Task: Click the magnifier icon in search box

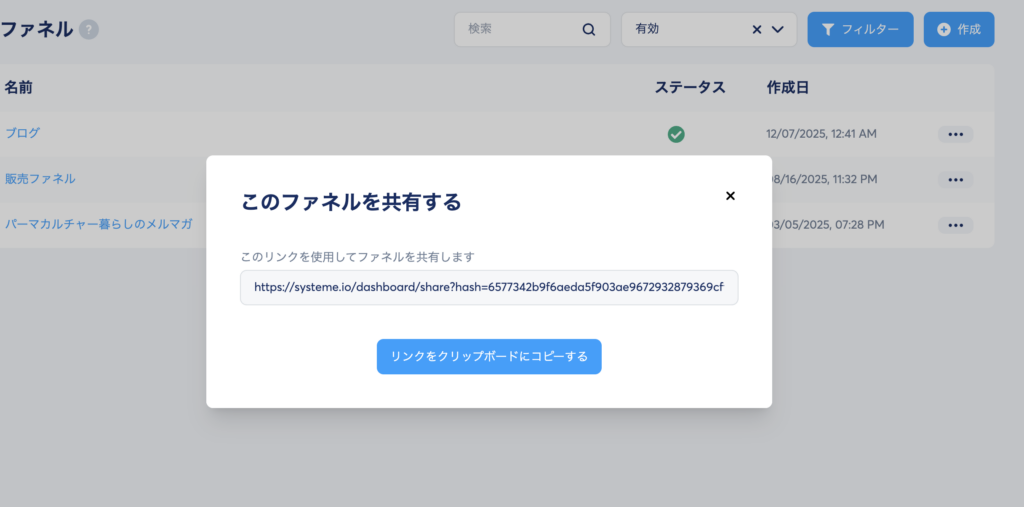Action: pos(589,30)
